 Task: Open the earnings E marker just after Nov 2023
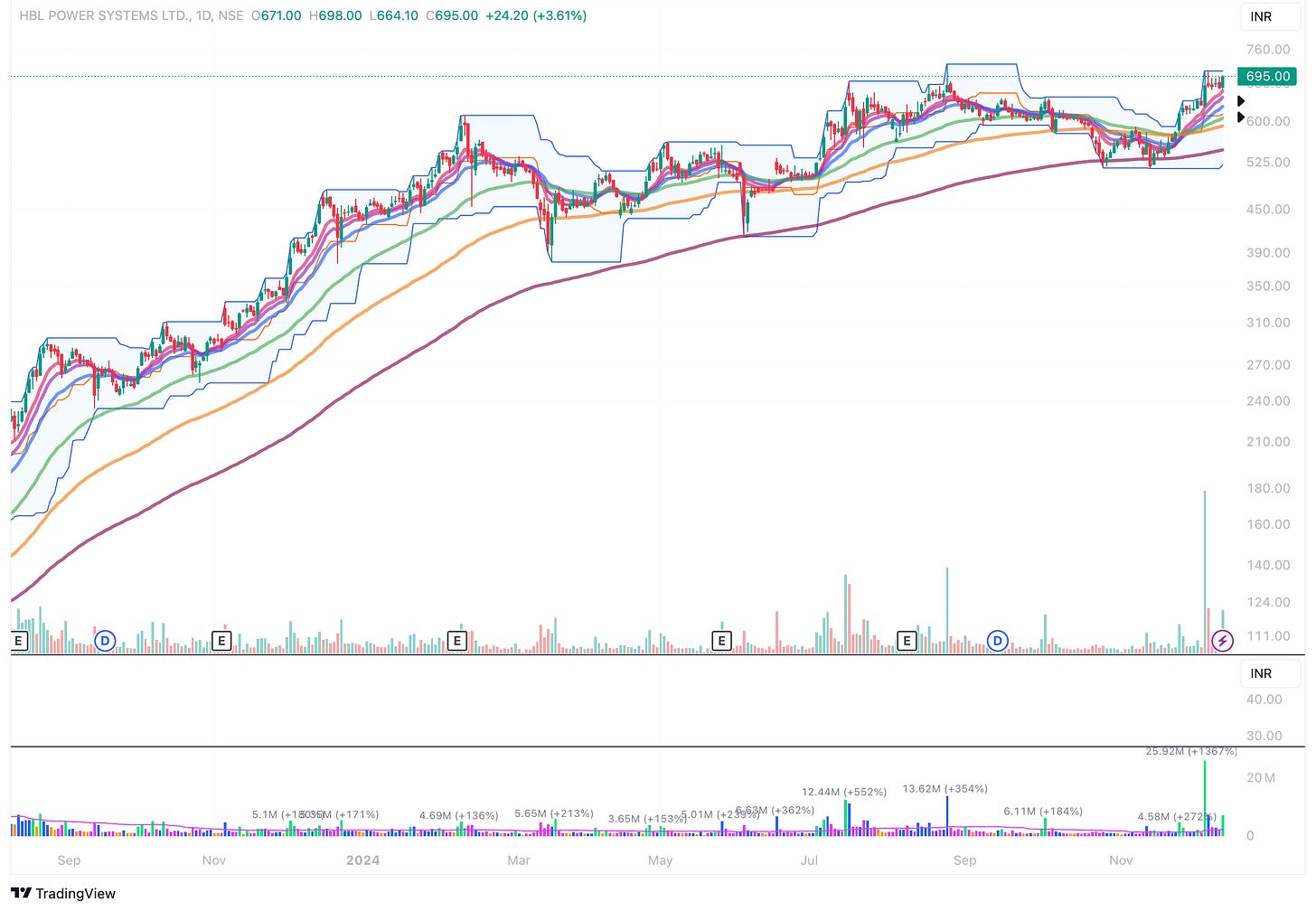[221, 642]
